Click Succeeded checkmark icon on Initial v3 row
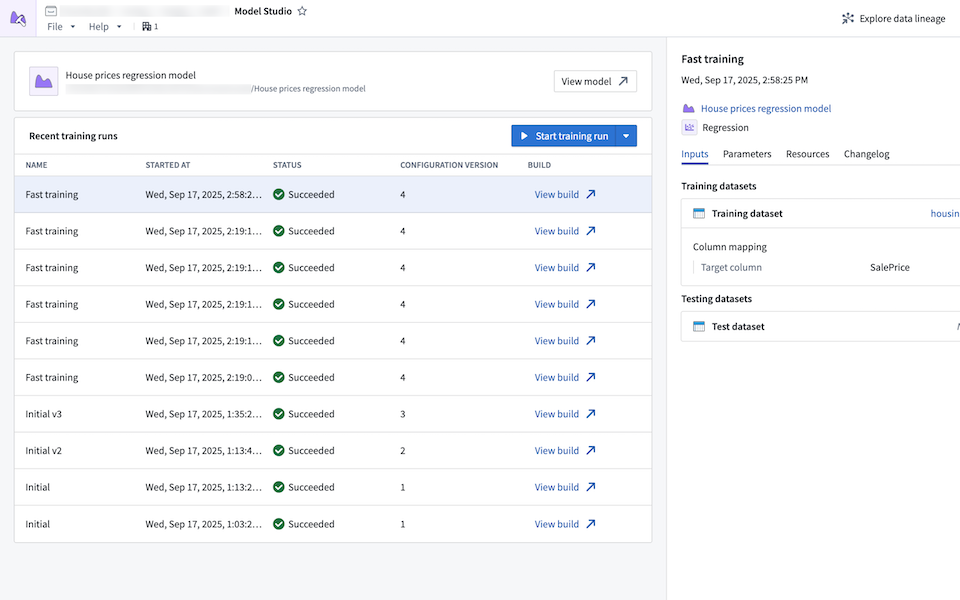 coord(279,414)
